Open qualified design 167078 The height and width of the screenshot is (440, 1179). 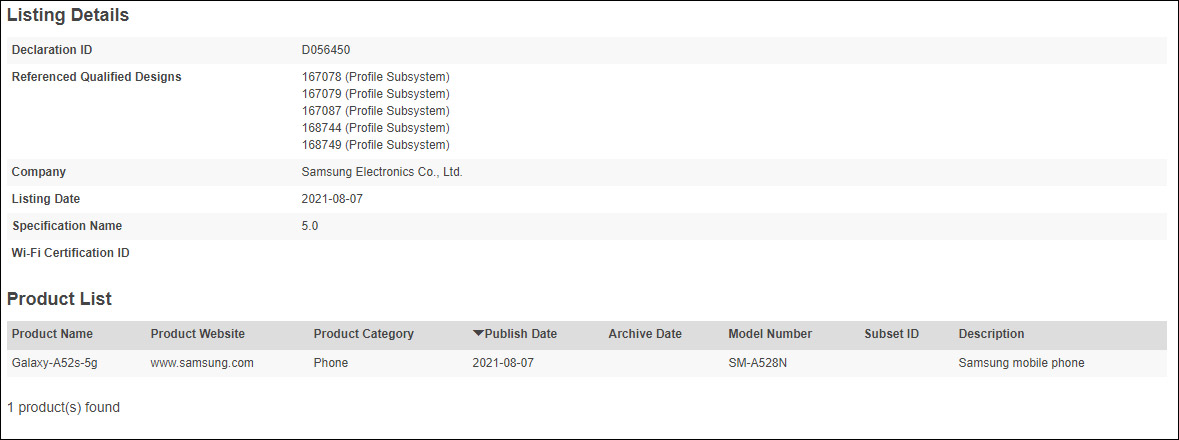pos(320,77)
